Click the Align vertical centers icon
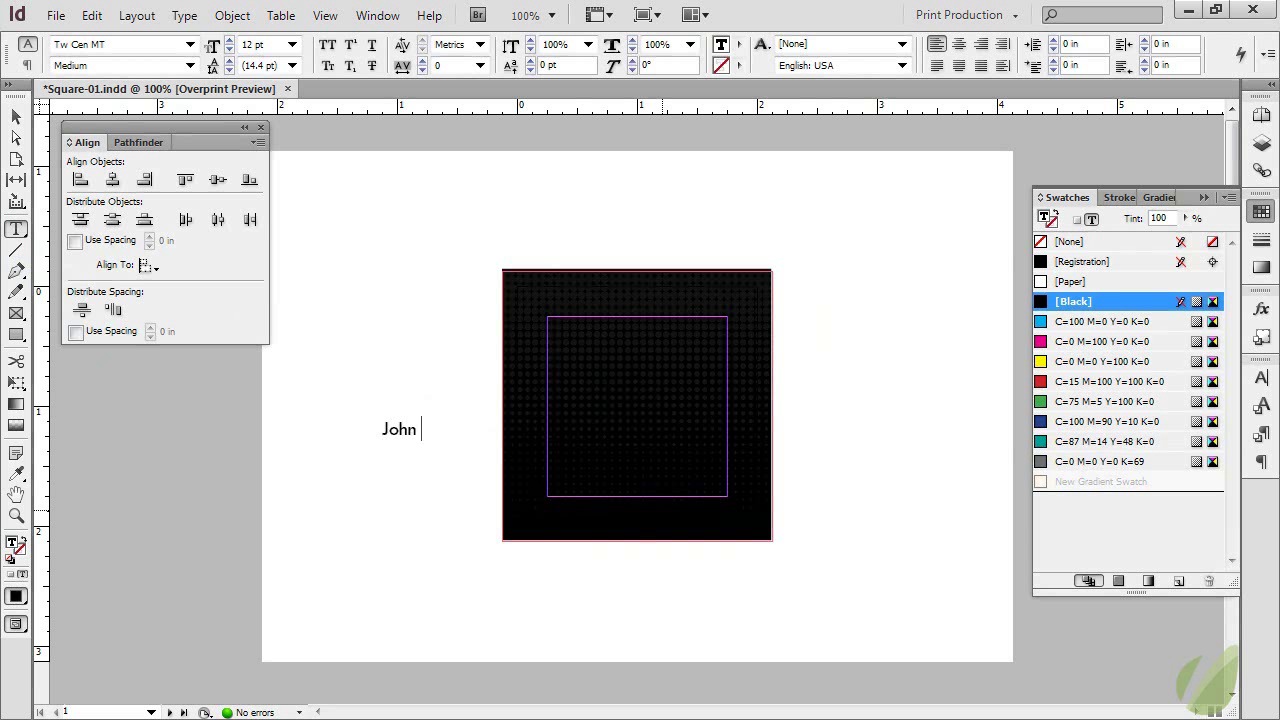 [x=218, y=180]
